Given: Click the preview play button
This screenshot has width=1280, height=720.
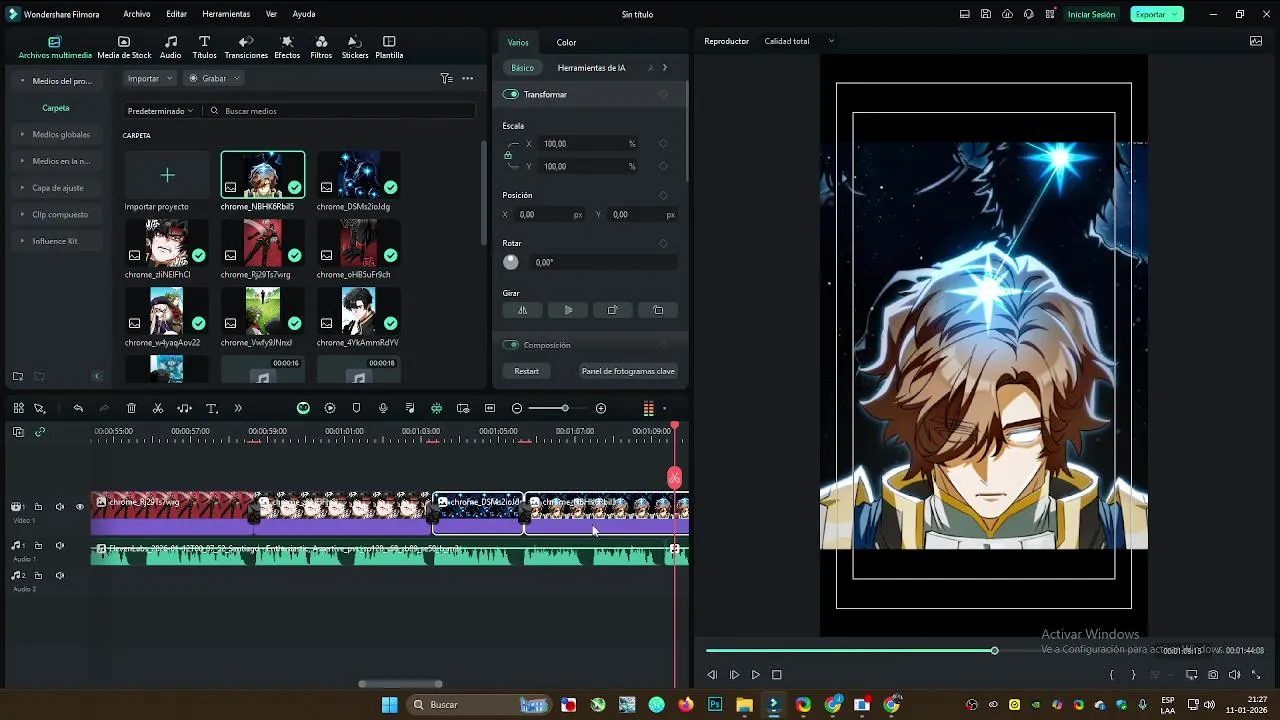Looking at the screenshot, I should pos(755,675).
